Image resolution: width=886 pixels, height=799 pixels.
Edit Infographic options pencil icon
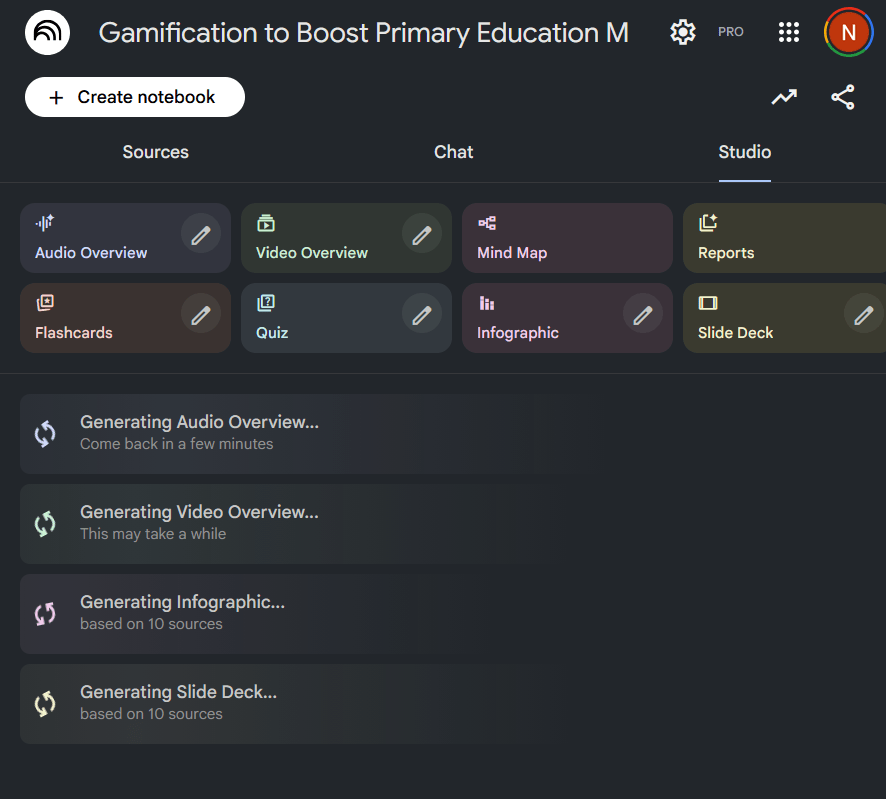pyautogui.click(x=643, y=315)
